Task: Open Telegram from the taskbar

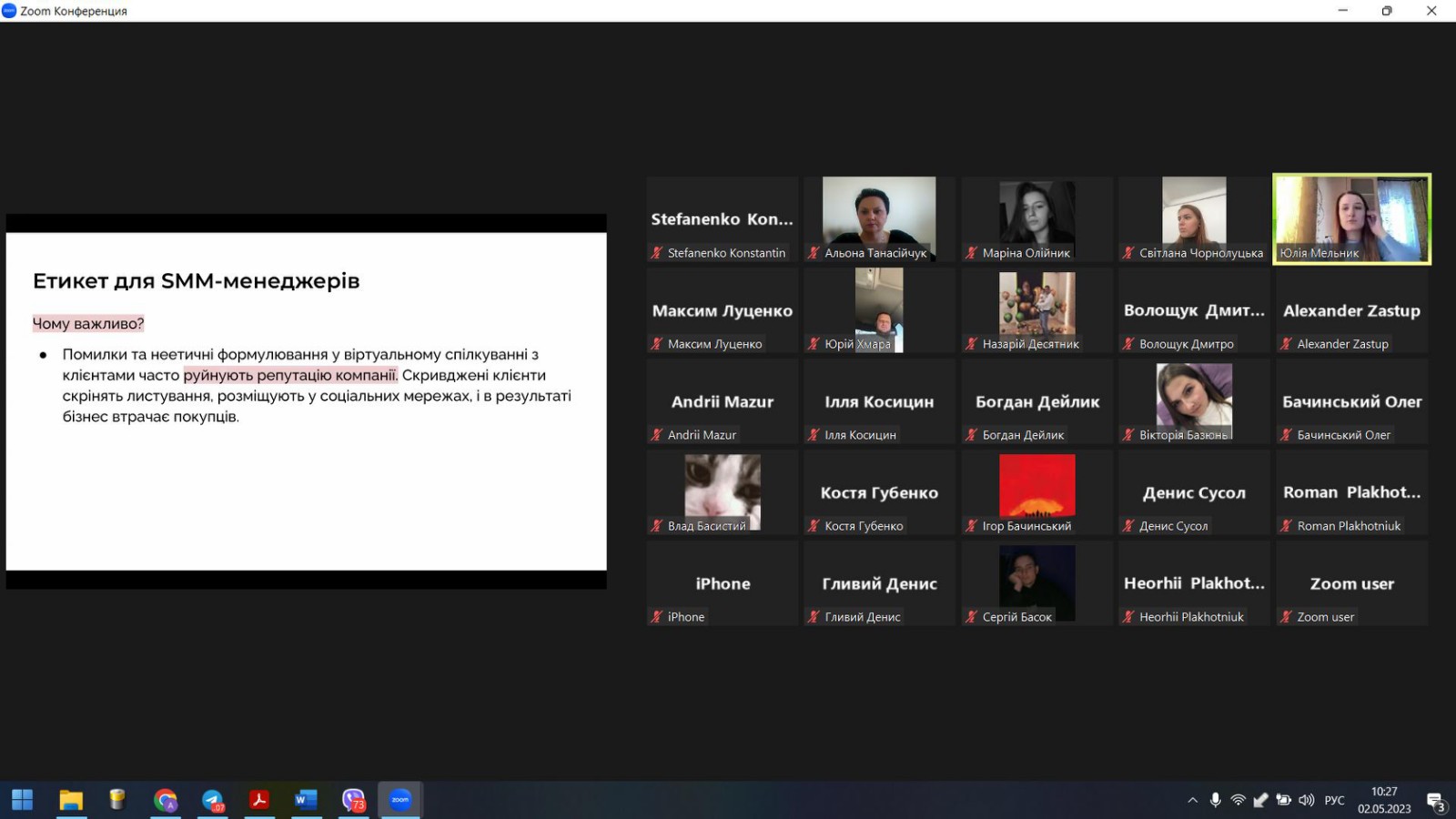Action: click(212, 800)
